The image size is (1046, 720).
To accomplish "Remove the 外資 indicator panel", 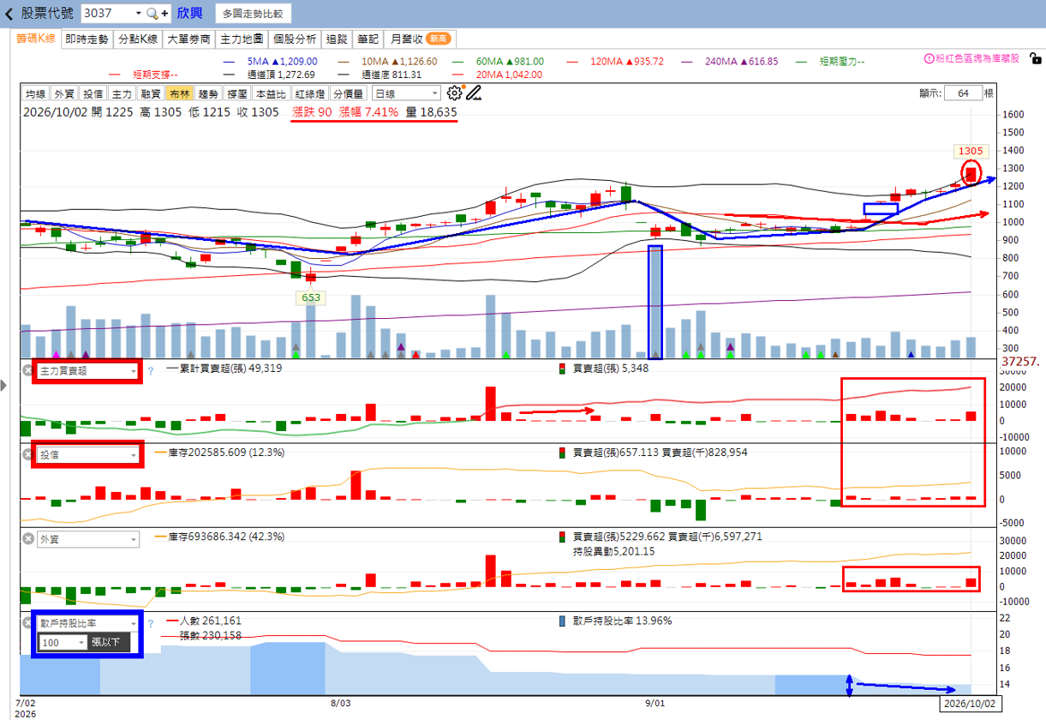I will point(28,538).
